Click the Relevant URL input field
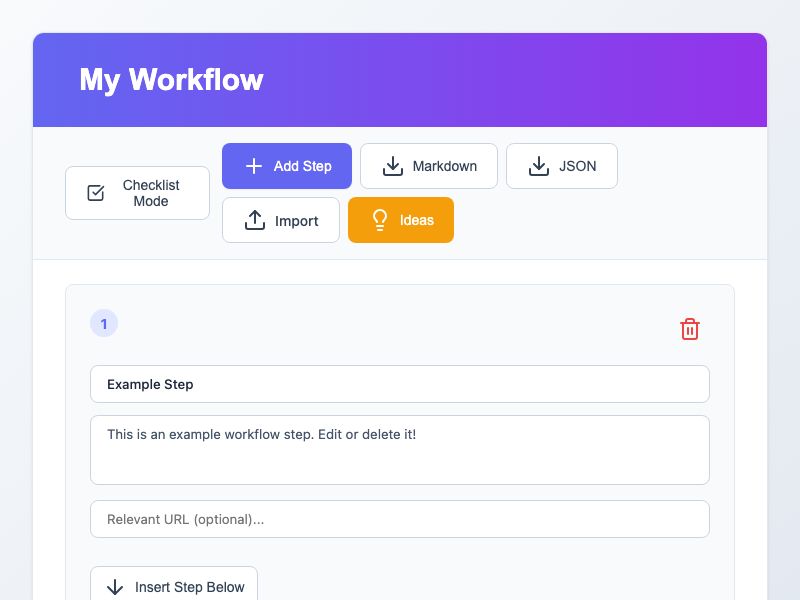Viewport: 800px width, 600px height. [400, 519]
